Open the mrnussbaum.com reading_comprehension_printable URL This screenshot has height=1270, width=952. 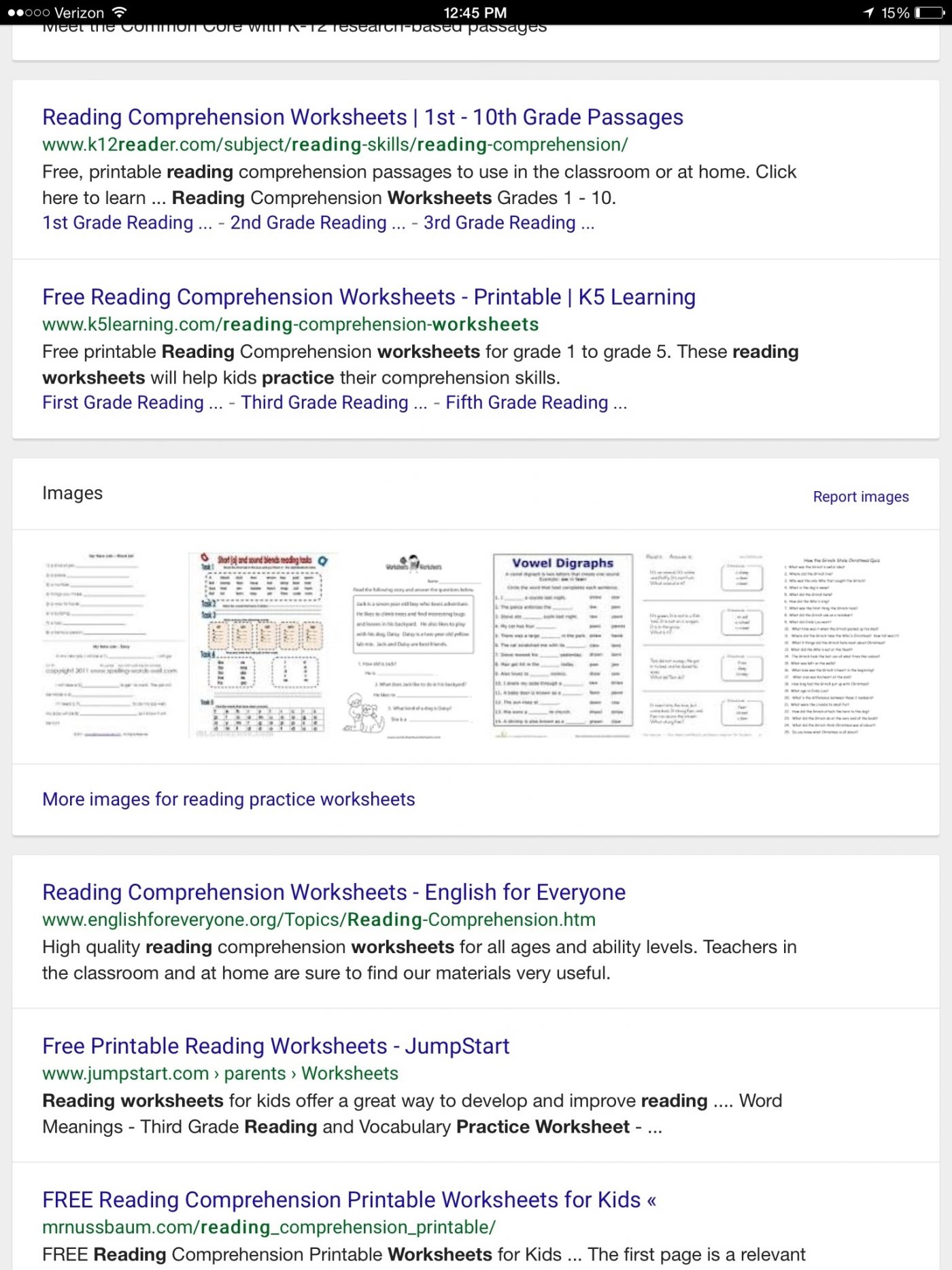269,1227
